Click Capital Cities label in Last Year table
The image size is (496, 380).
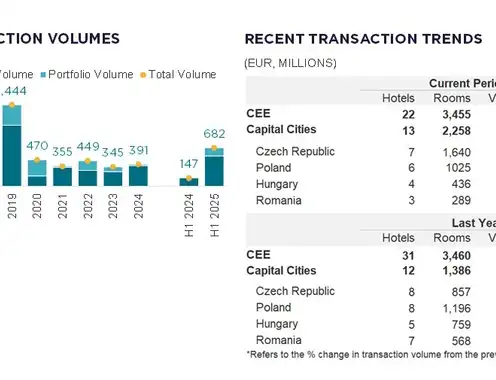point(281,271)
